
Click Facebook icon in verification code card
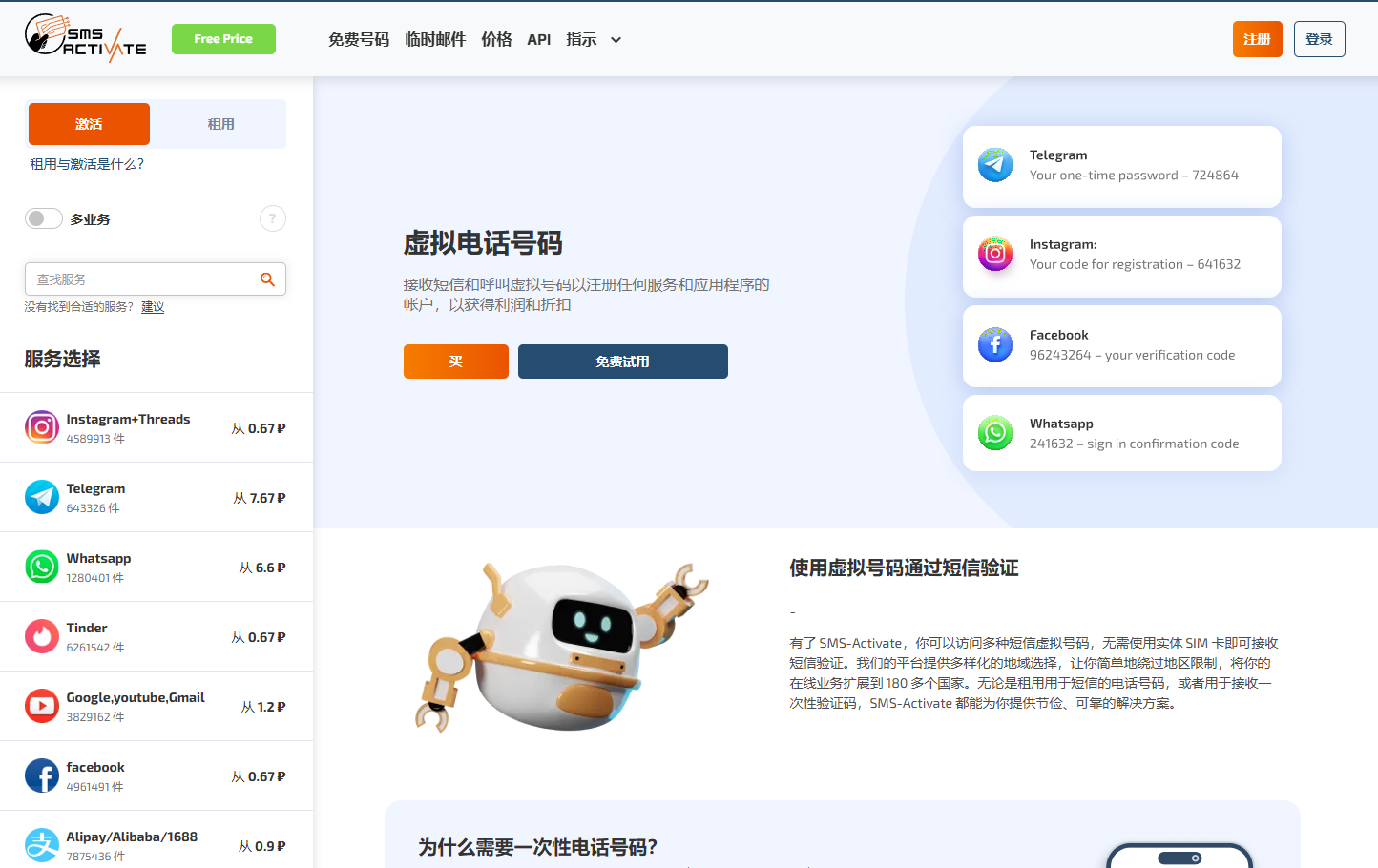pyautogui.click(x=995, y=344)
